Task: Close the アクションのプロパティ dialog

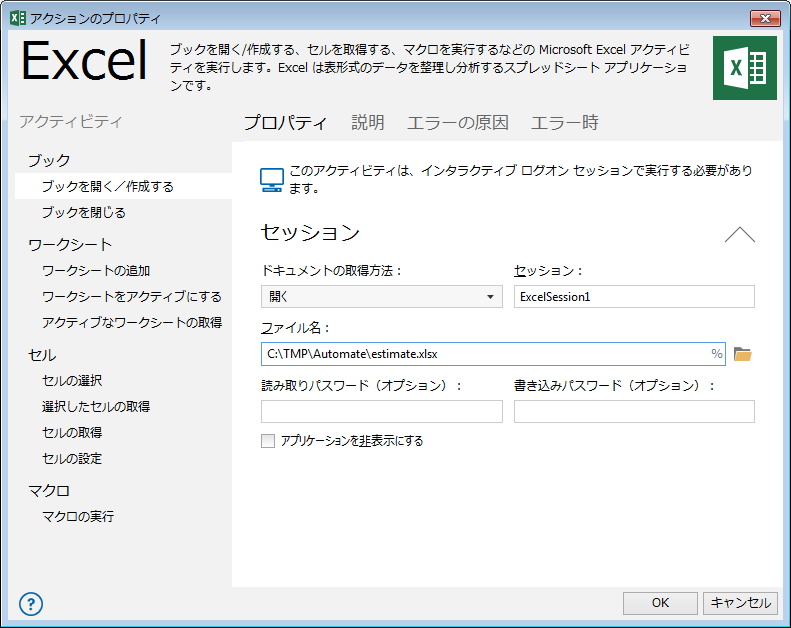Action: [x=765, y=19]
